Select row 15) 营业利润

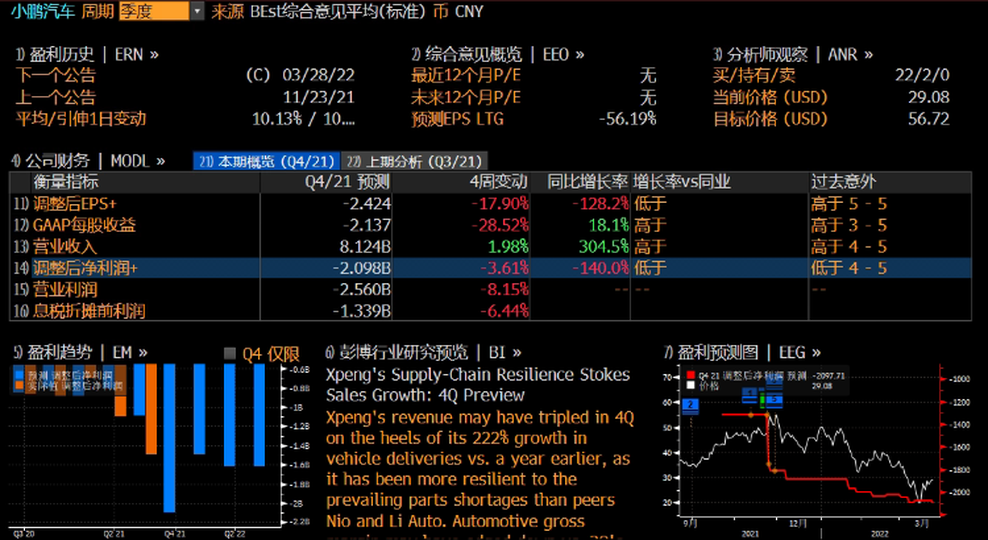[x=490, y=289]
